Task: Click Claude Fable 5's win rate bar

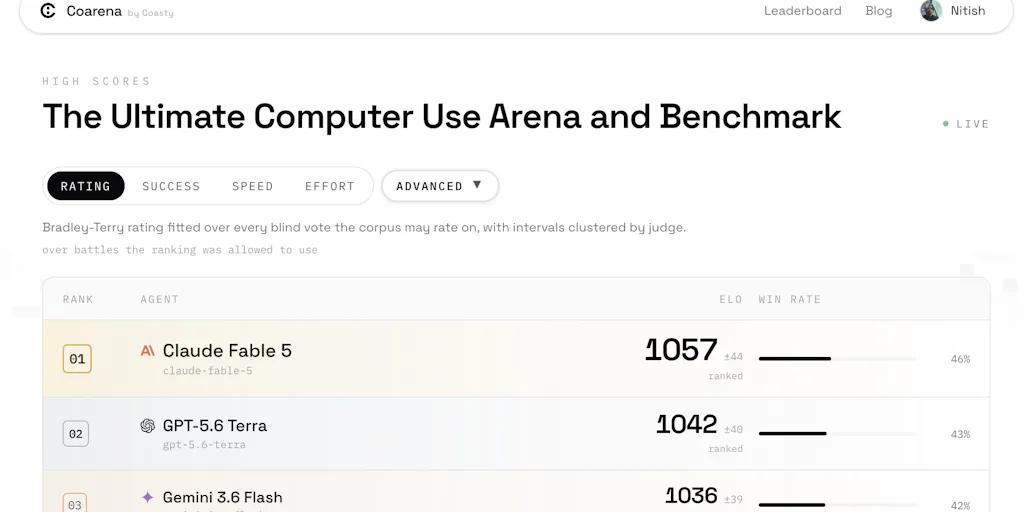Action: pyautogui.click(x=837, y=359)
